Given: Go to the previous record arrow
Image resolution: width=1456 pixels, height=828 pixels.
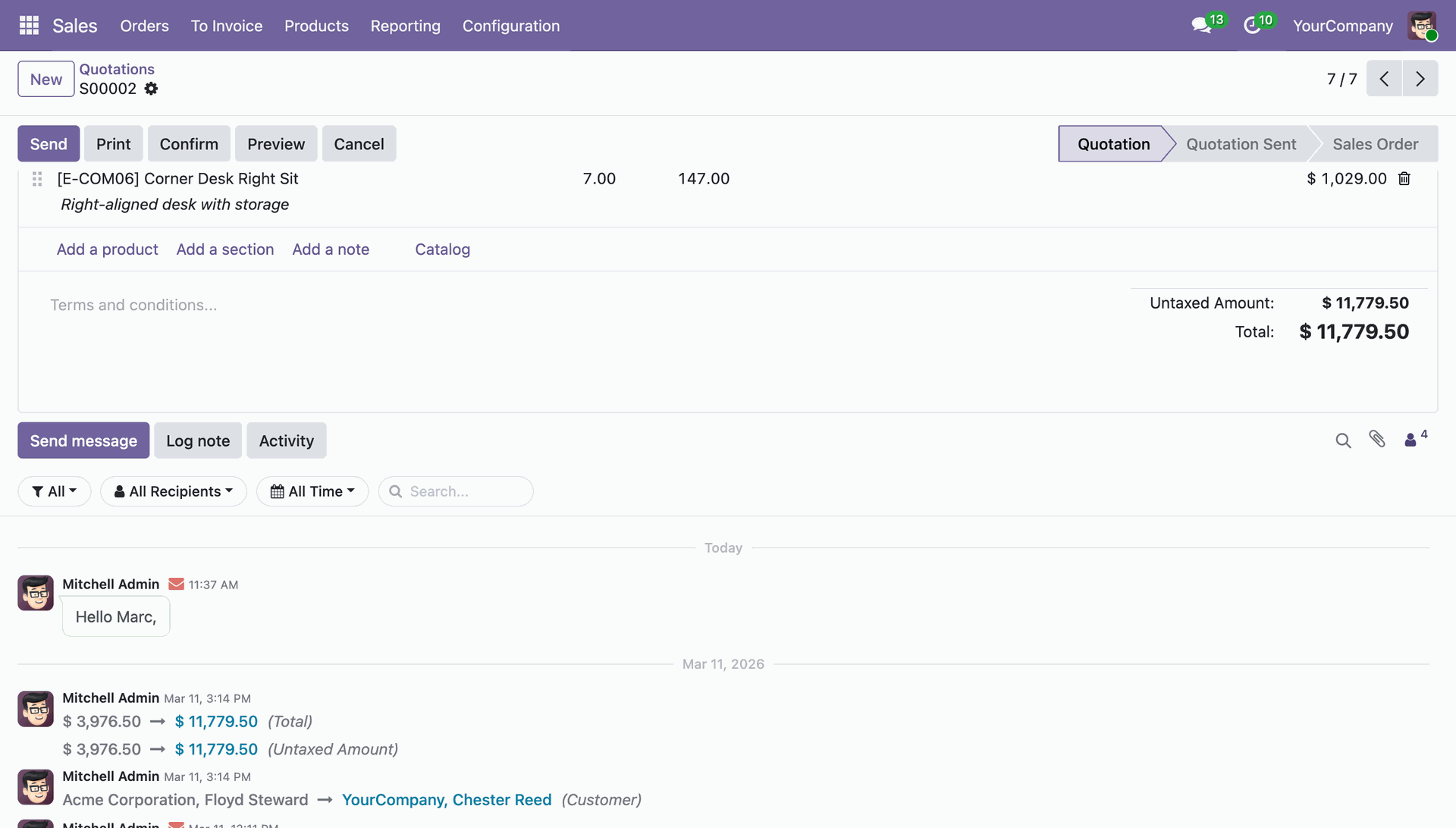Looking at the screenshot, I should pyautogui.click(x=1384, y=79).
